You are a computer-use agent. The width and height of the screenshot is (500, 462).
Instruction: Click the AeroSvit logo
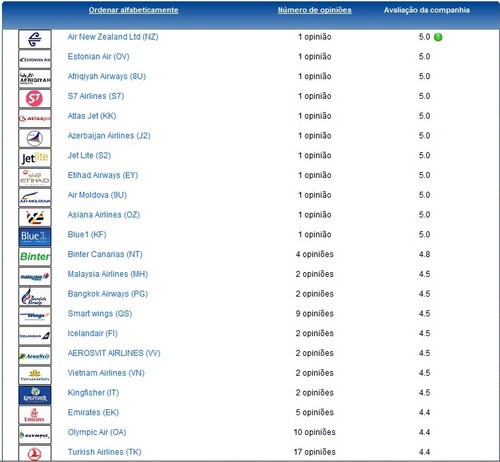[35, 356]
